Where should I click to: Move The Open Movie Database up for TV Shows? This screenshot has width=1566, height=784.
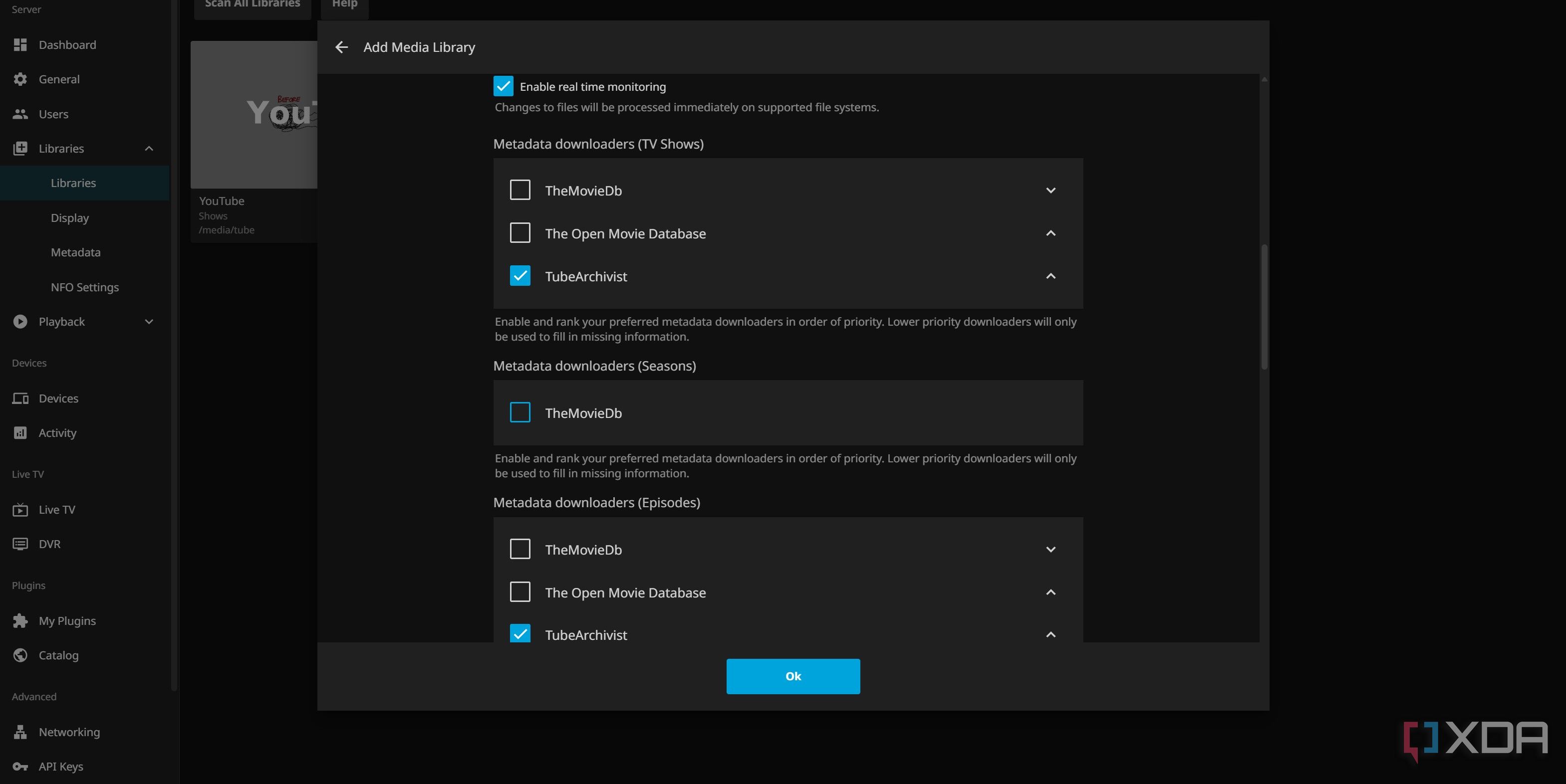click(1050, 233)
